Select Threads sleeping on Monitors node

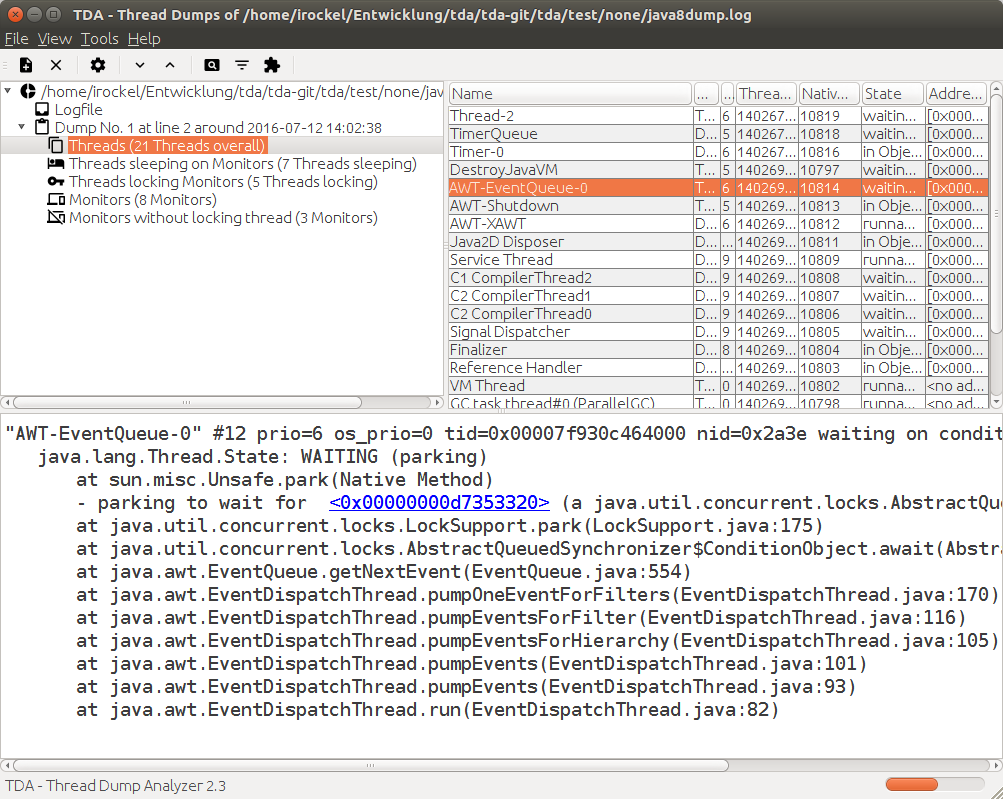tap(242, 163)
